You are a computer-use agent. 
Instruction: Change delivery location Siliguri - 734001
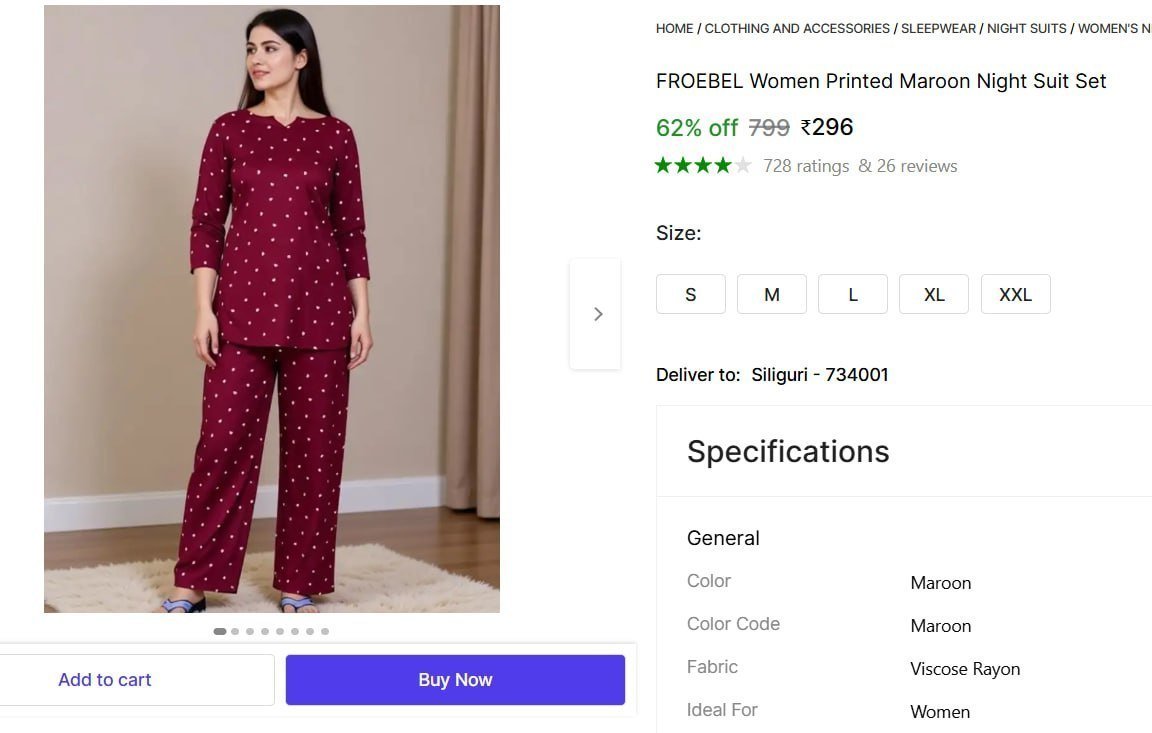[820, 375]
